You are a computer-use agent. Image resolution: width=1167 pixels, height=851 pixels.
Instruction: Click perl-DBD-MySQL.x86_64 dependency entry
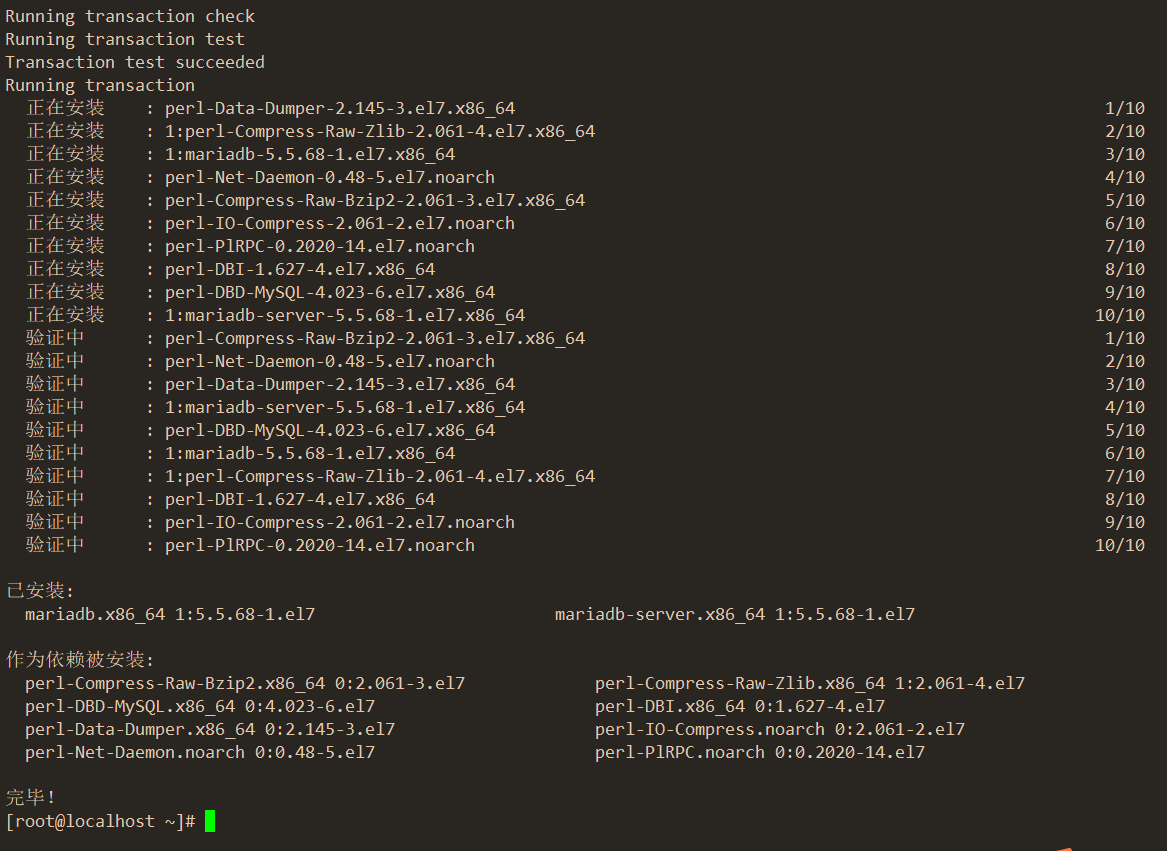coord(200,707)
